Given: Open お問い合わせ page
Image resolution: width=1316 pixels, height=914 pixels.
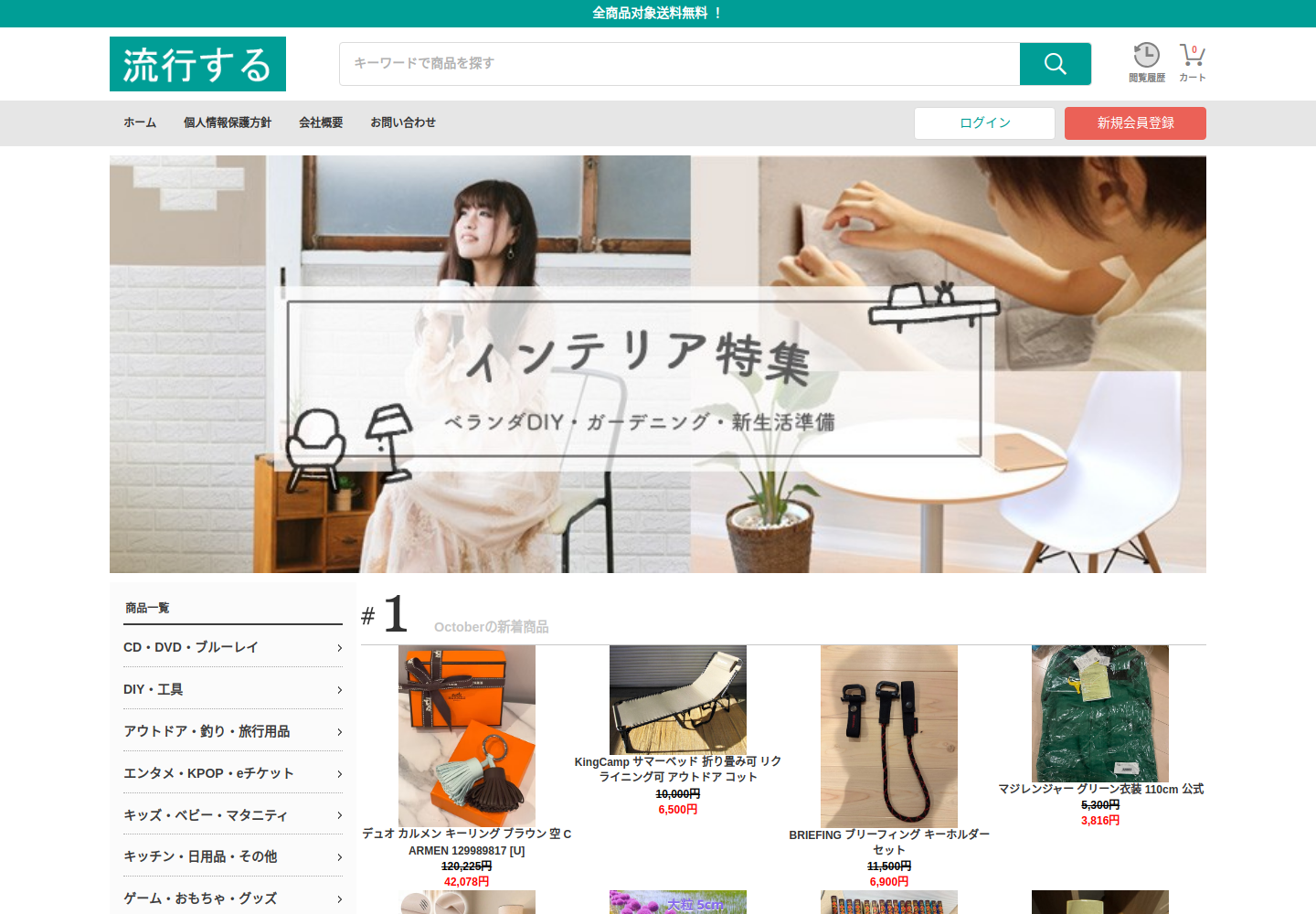Looking at the screenshot, I should 403,122.
